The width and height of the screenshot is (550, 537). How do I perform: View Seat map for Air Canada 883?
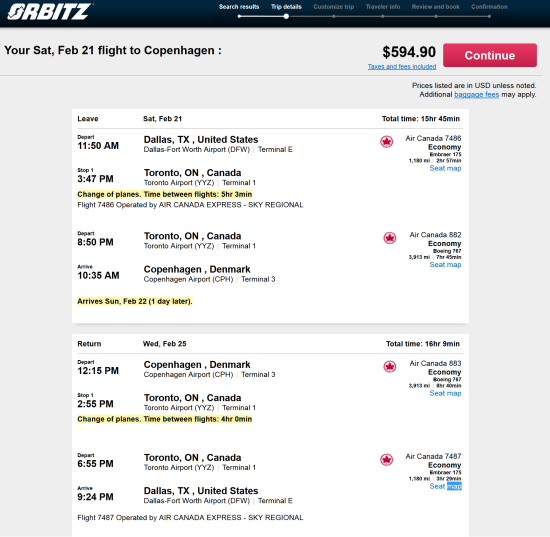coord(445,393)
